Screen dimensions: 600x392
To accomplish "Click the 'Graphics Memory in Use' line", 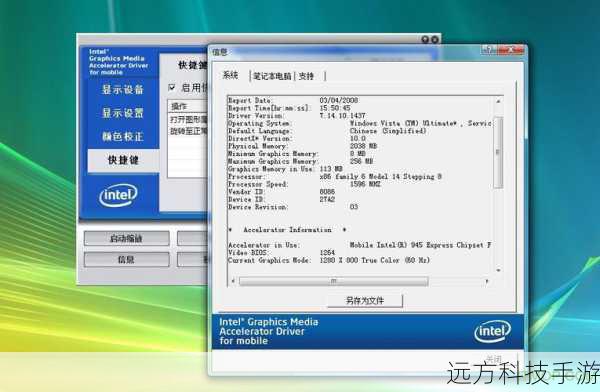I will pos(285,169).
